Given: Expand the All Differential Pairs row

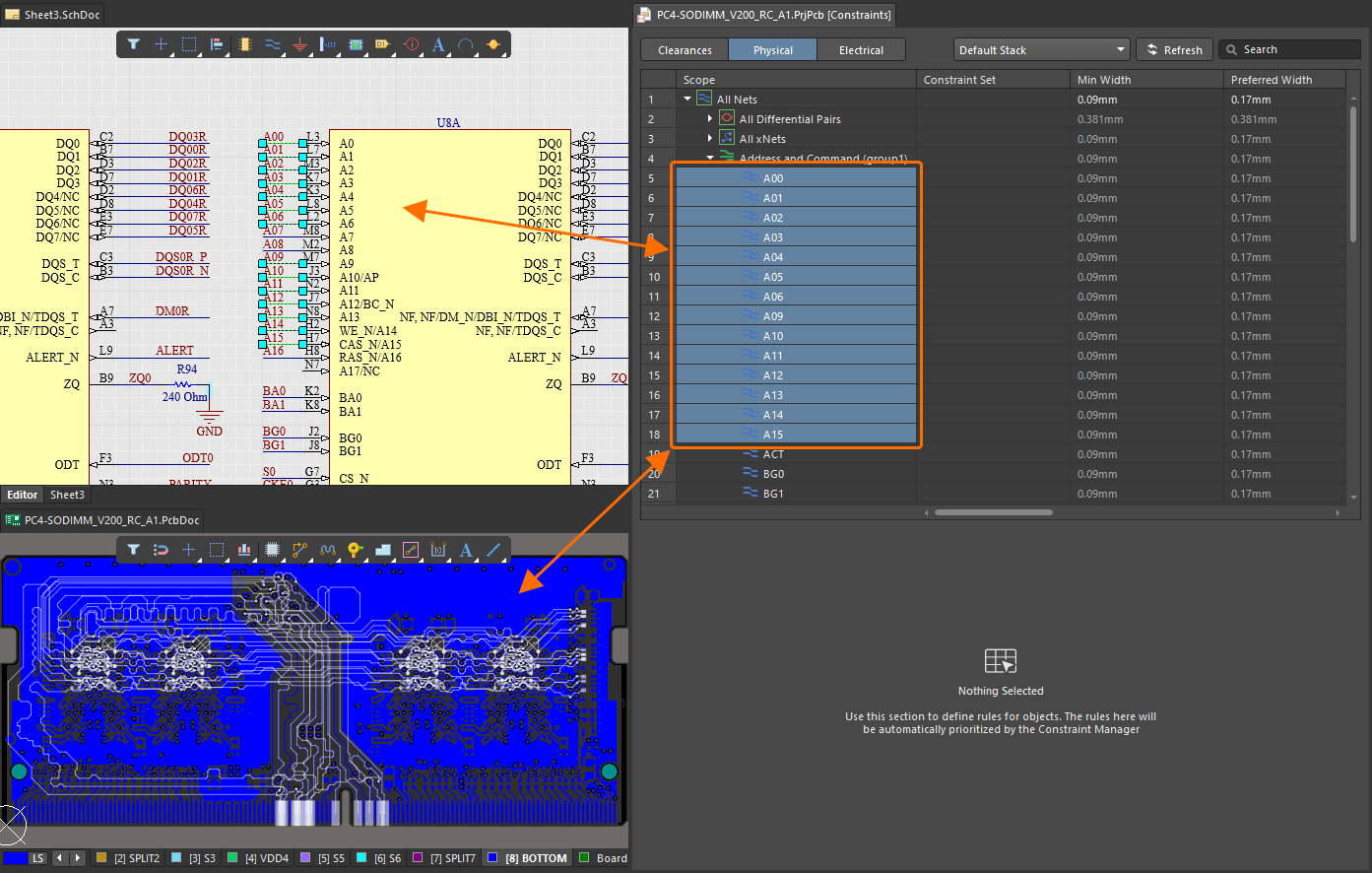Looking at the screenshot, I should point(710,119).
